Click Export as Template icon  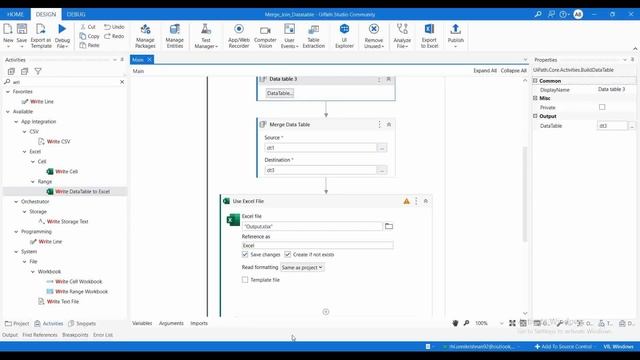(40, 29)
